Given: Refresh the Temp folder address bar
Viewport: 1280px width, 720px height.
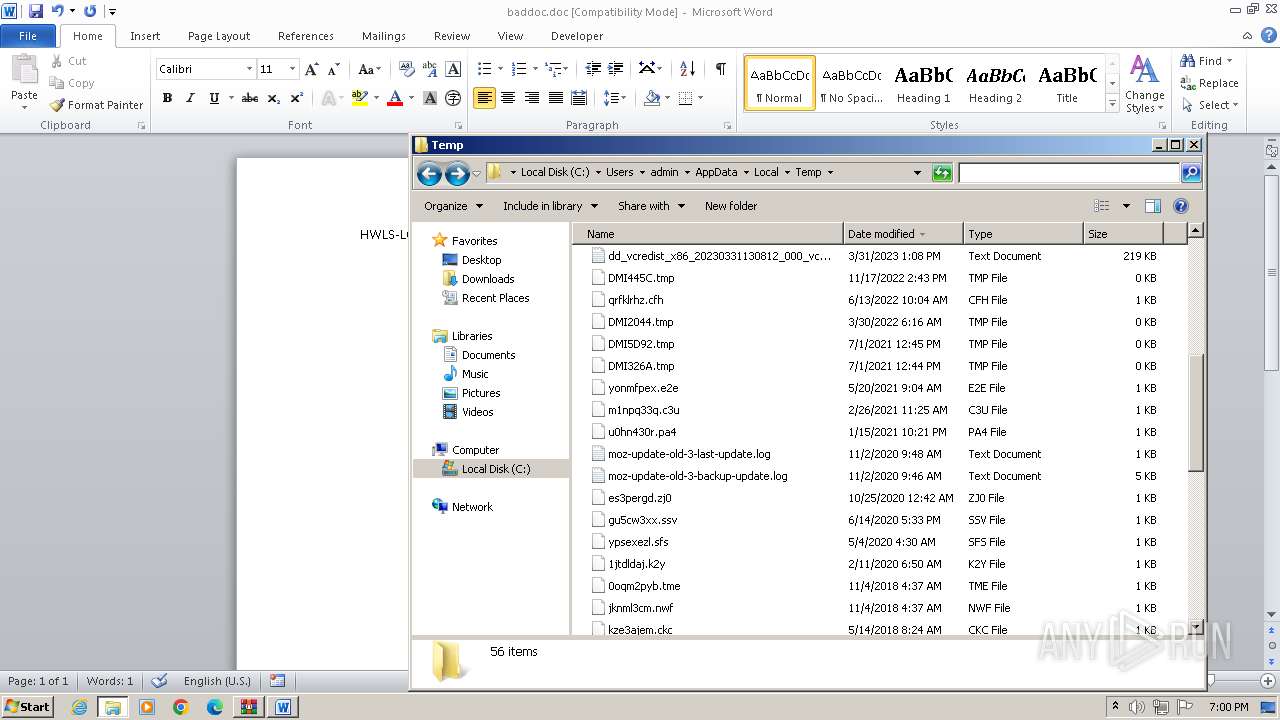Looking at the screenshot, I should click(942, 173).
